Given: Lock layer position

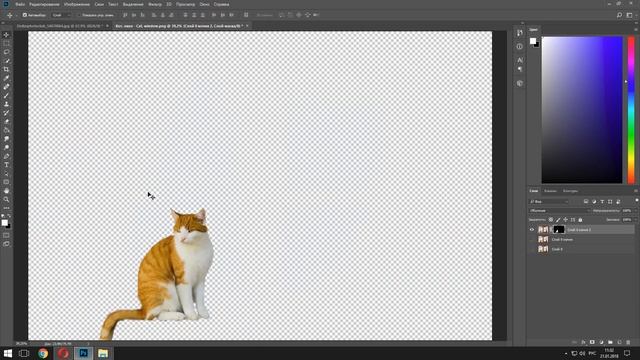Looking at the screenshot, I should click(565, 220).
